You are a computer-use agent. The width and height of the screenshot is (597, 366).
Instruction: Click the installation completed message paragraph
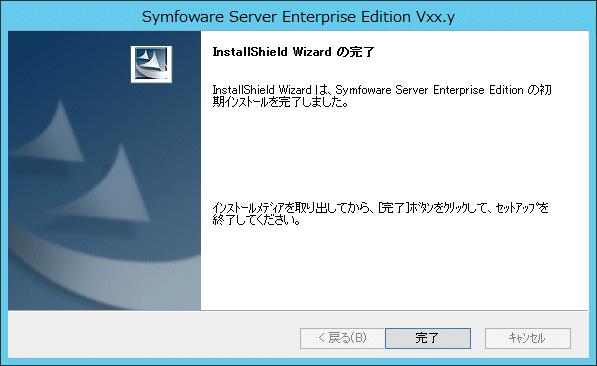click(x=382, y=96)
